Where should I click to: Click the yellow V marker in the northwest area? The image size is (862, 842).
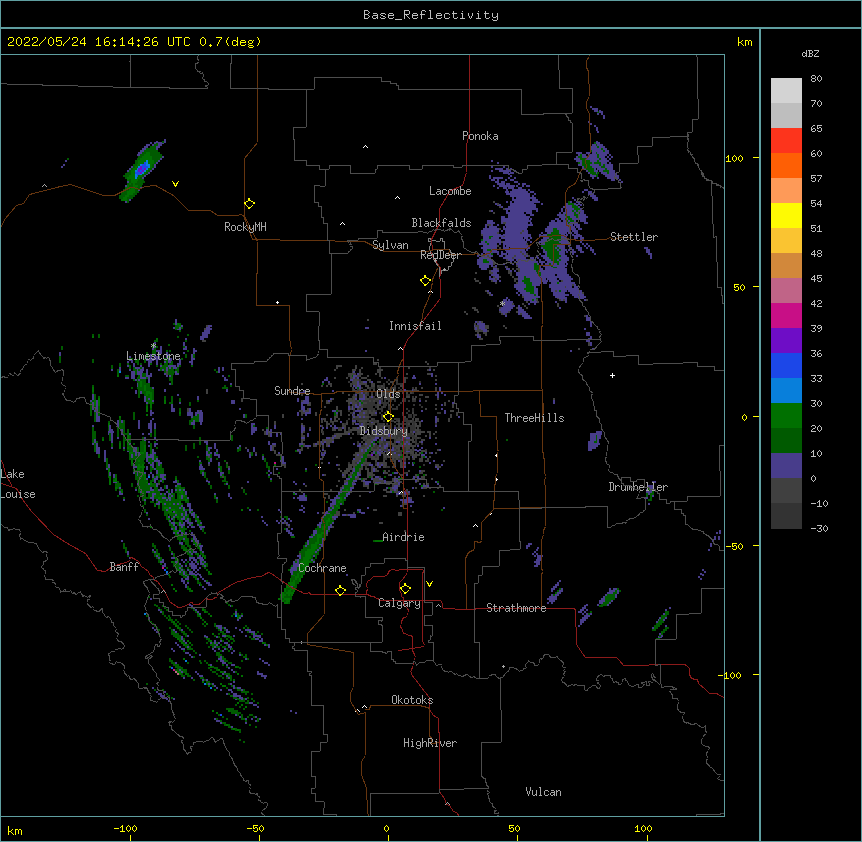click(x=175, y=184)
